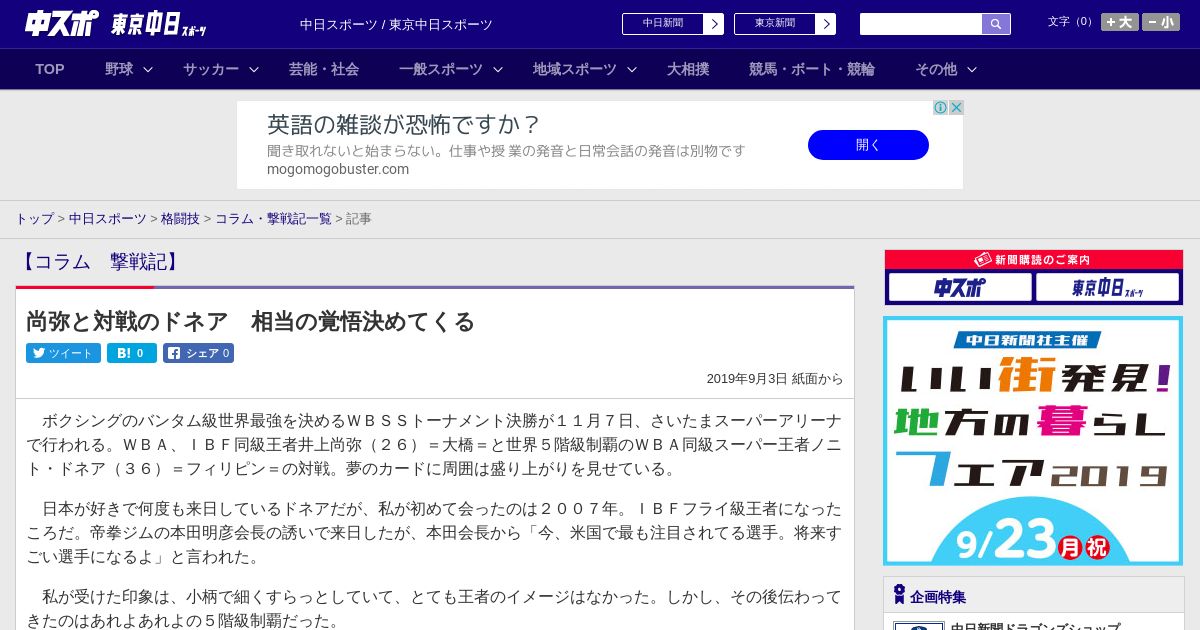1200x630 pixels.
Task: Click the mogomogobuster.com ad URL
Action: (338, 169)
